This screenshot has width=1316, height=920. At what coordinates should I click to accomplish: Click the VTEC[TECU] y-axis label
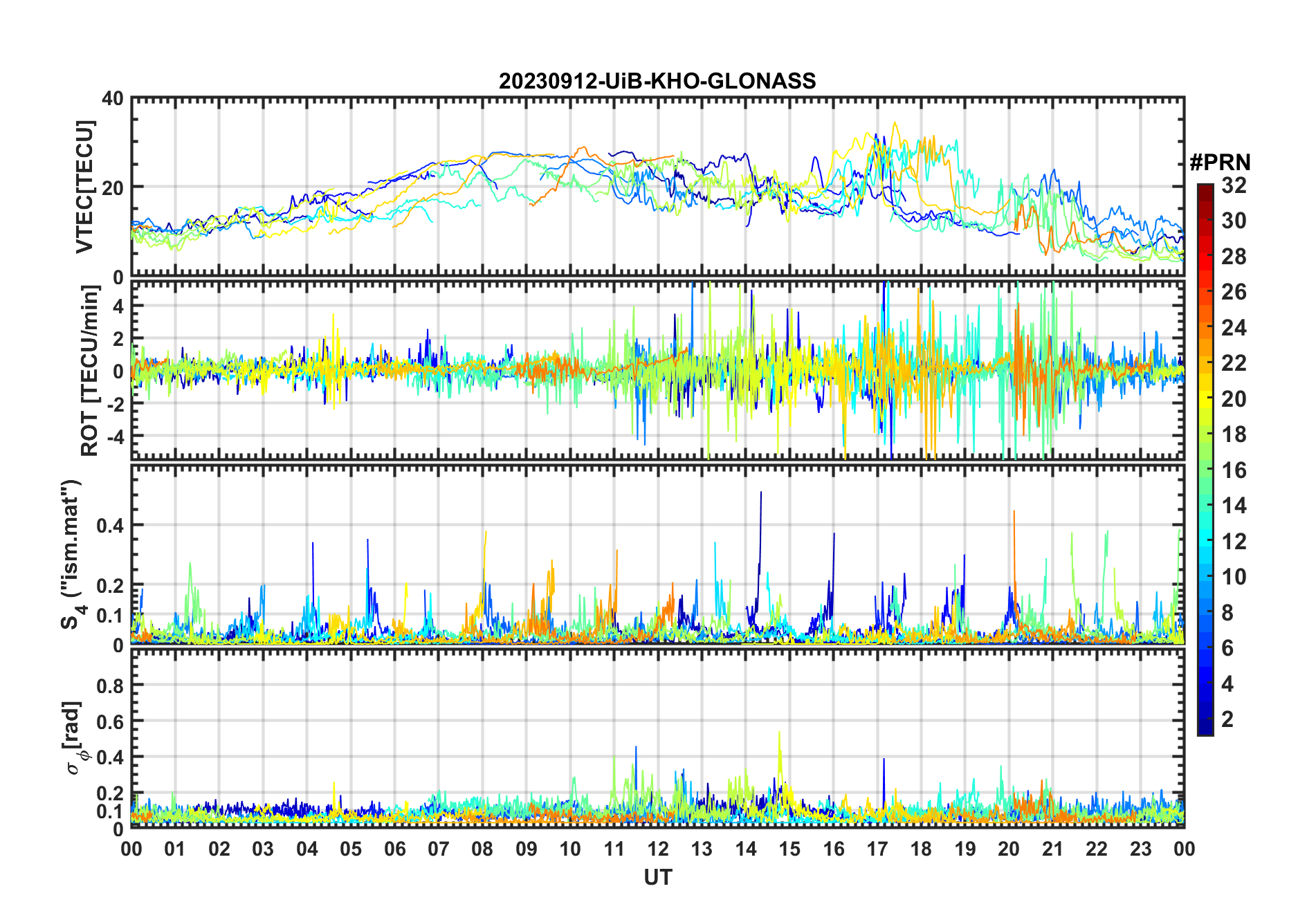(84, 187)
